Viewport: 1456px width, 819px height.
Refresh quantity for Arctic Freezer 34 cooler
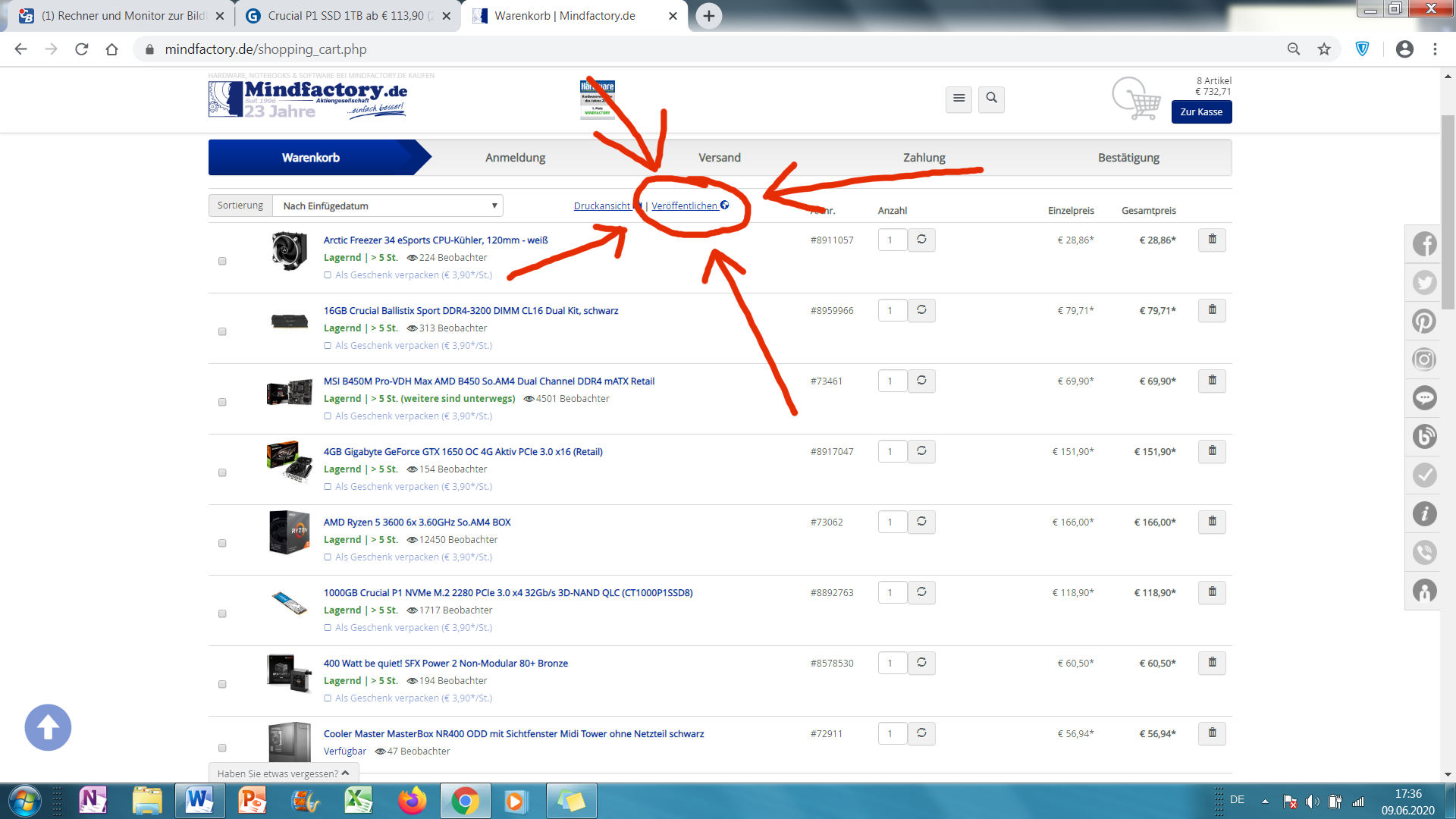pos(921,240)
